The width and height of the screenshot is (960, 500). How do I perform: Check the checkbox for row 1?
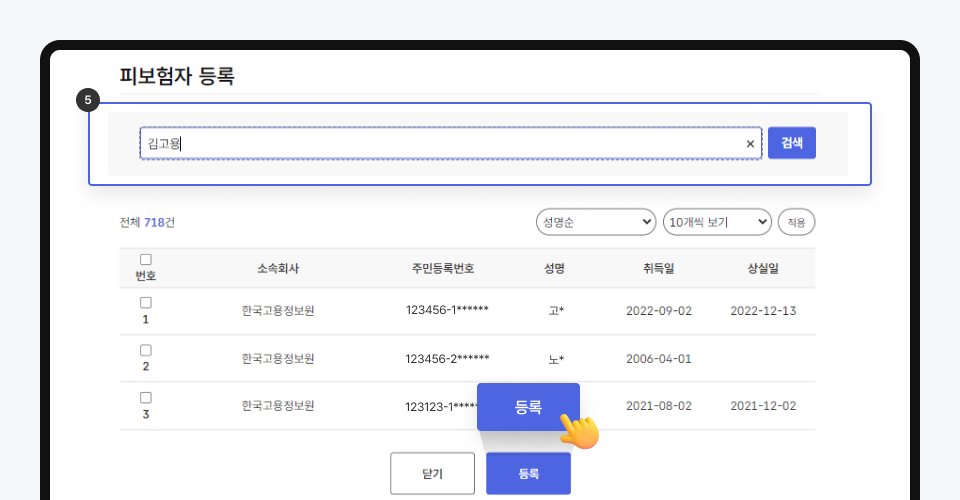(146, 302)
